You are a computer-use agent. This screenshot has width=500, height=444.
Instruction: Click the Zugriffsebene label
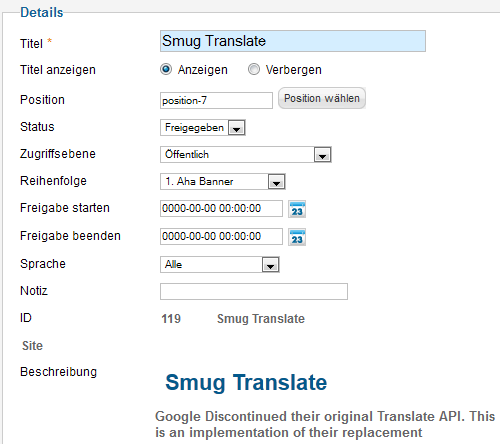pos(58,154)
